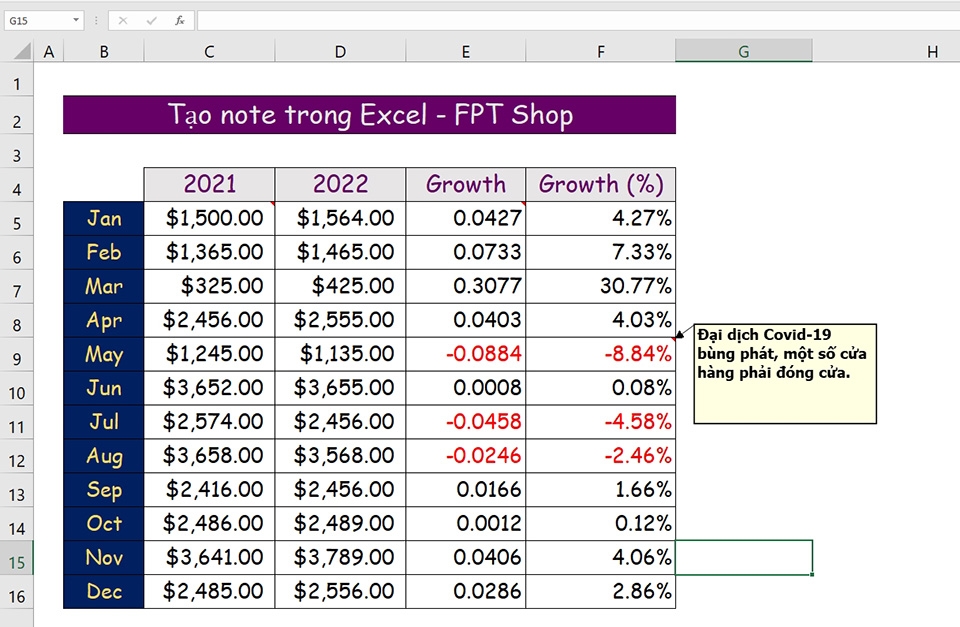Click the red value -0.0458
This screenshot has width=960, height=627.
pyautogui.click(x=466, y=422)
